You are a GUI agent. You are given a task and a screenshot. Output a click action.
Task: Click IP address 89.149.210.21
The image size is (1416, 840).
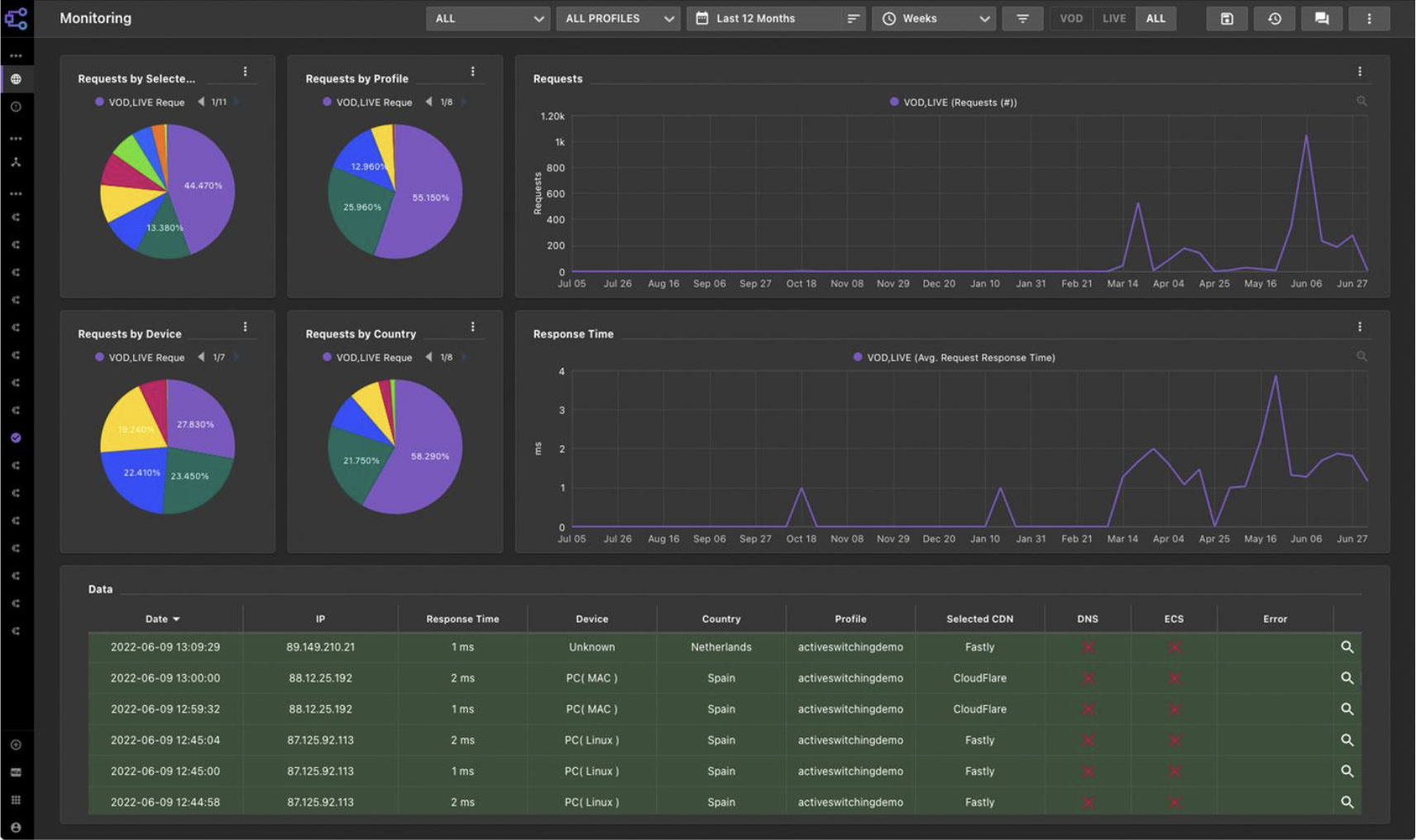point(321,647)
